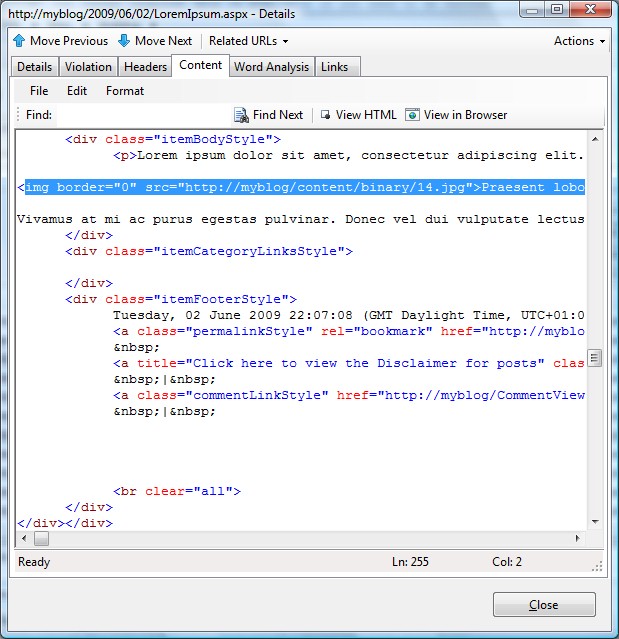Click the Move Next label

pos(163,41)
